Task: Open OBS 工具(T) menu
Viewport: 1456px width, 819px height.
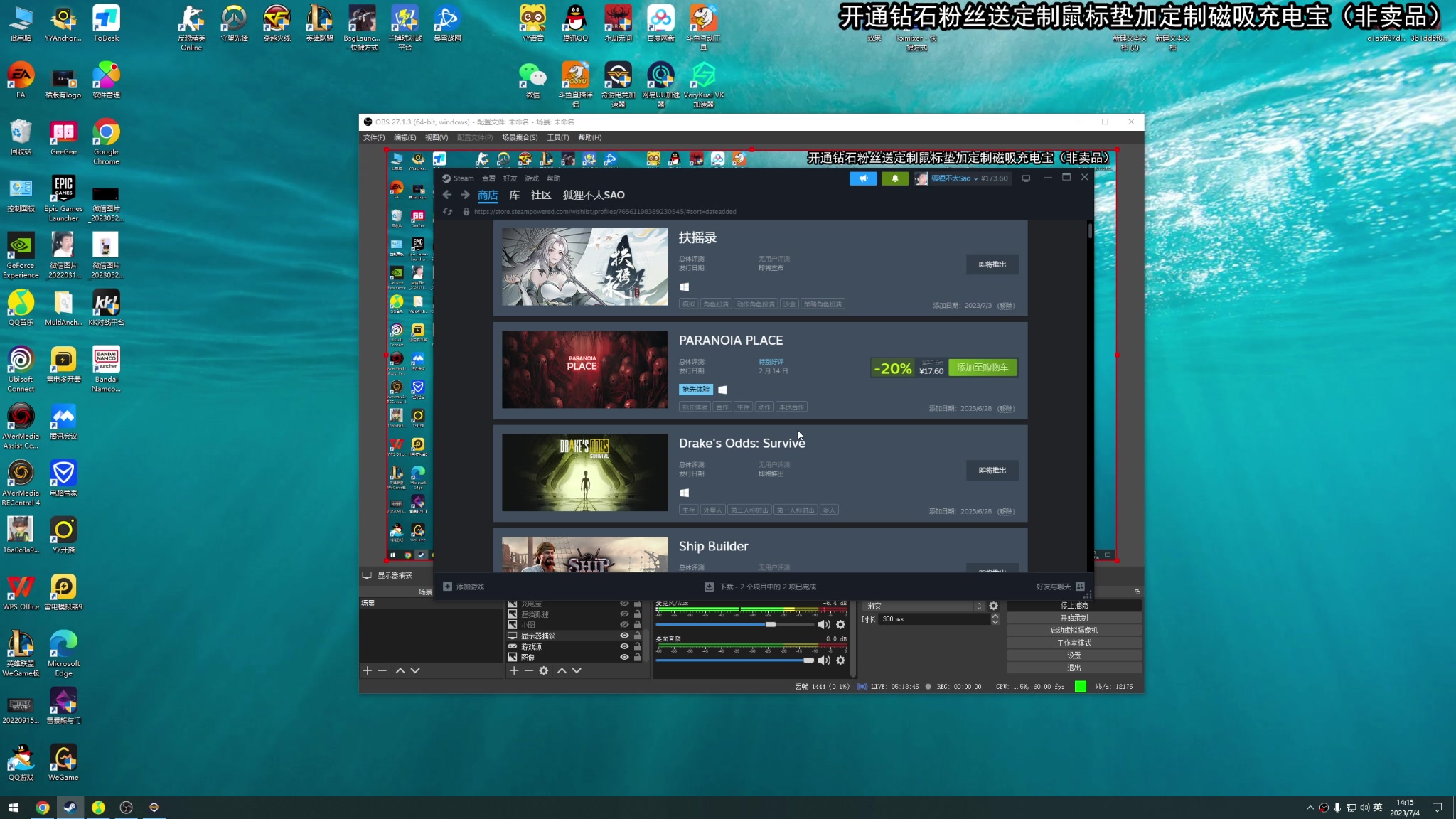Action: point(558,138)
